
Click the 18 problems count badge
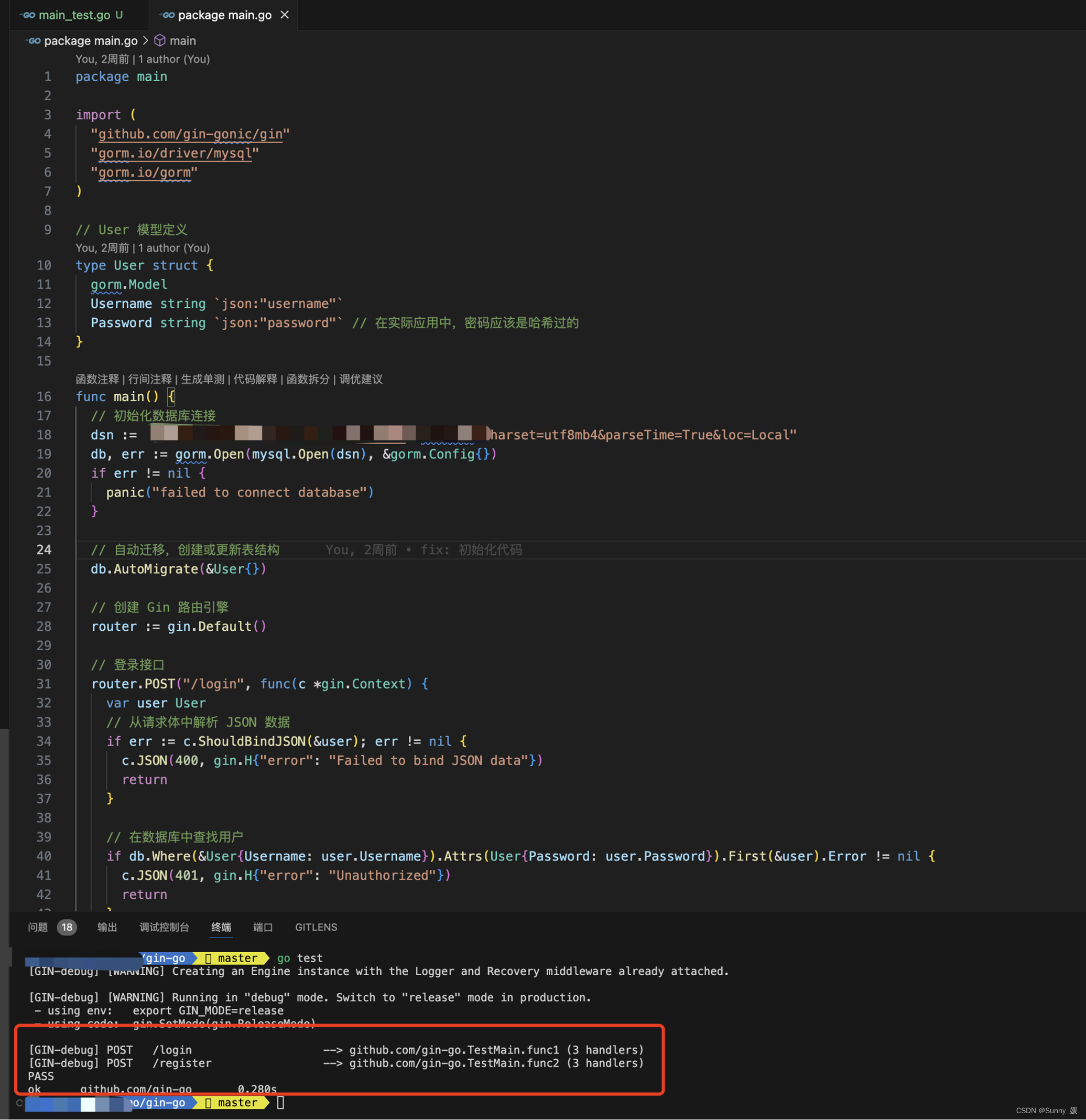point(67,928)
